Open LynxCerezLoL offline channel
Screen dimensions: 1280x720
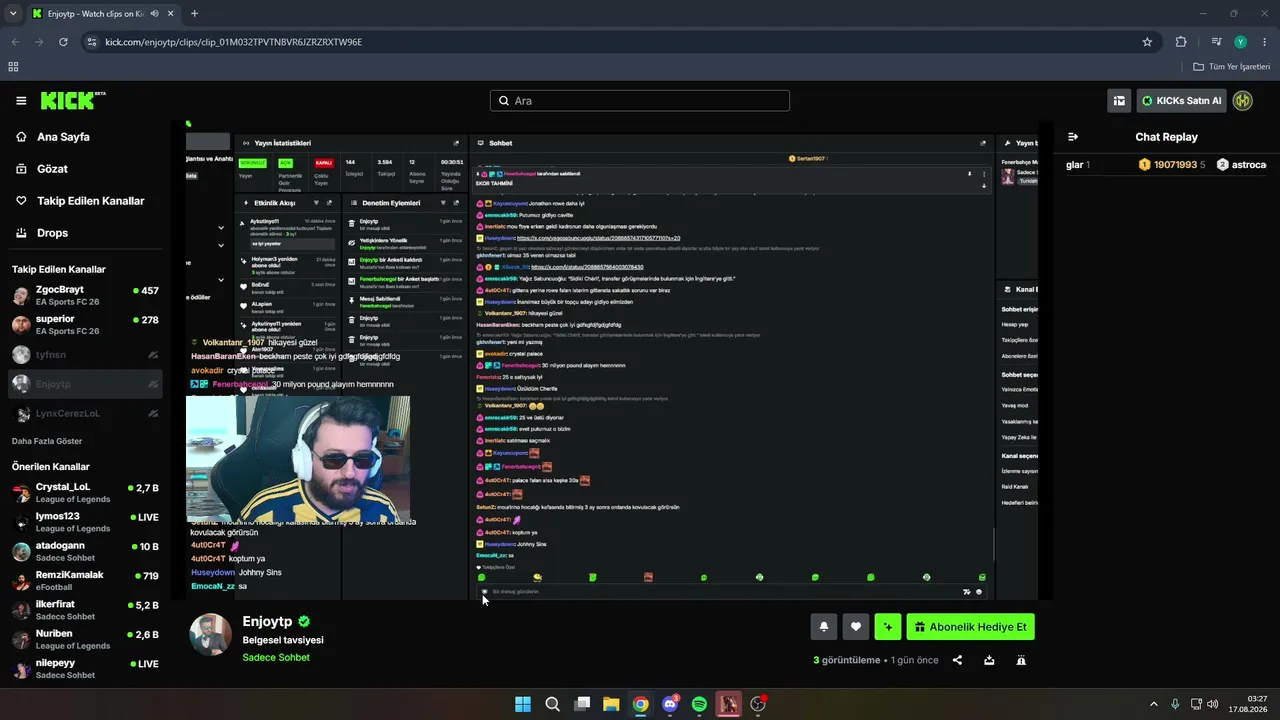coord(85,414)
